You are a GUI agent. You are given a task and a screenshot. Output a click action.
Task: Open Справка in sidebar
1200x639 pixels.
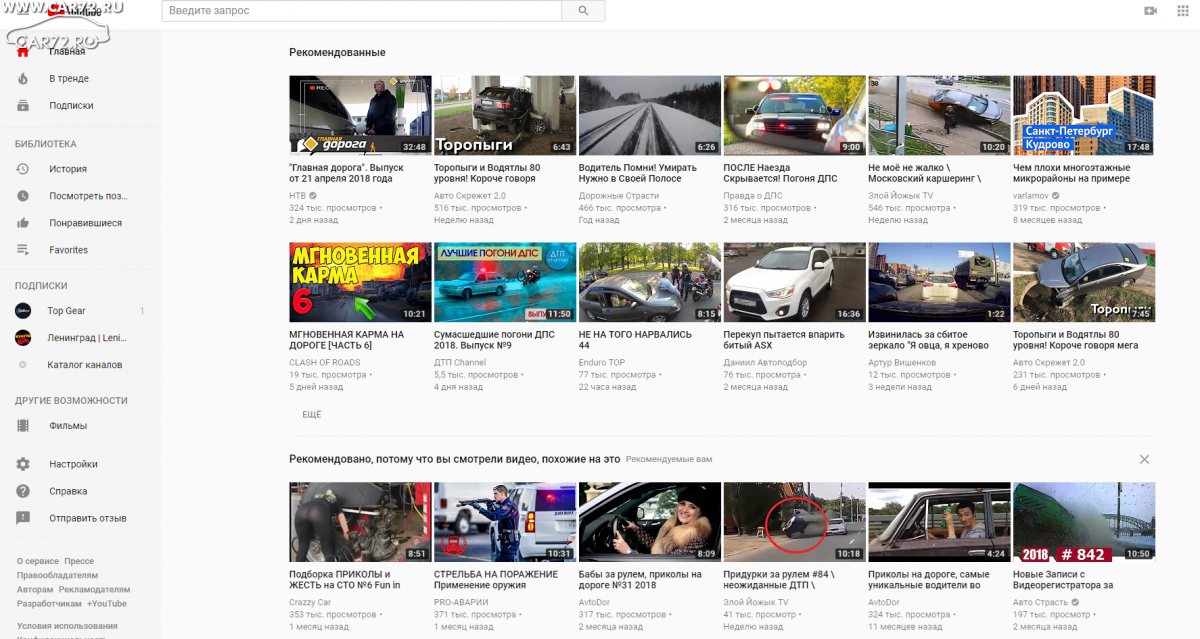(68, 491)
